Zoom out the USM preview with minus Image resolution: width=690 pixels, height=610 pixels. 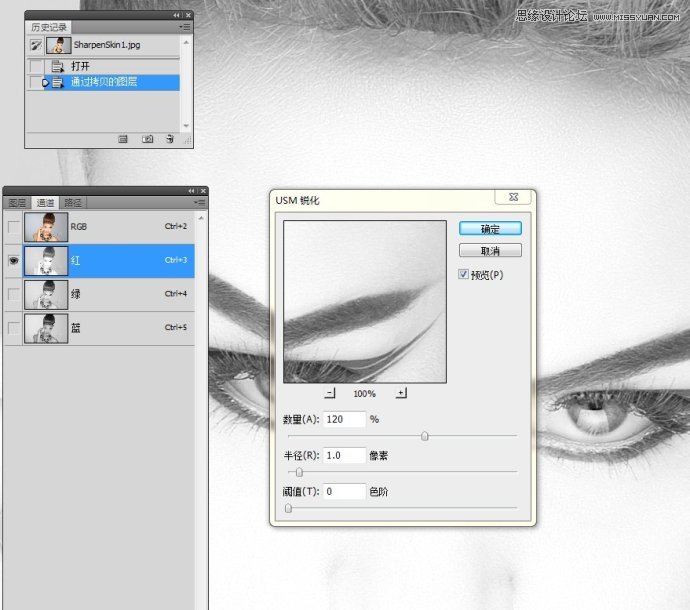pyautogui.click(x=330, y=393)
